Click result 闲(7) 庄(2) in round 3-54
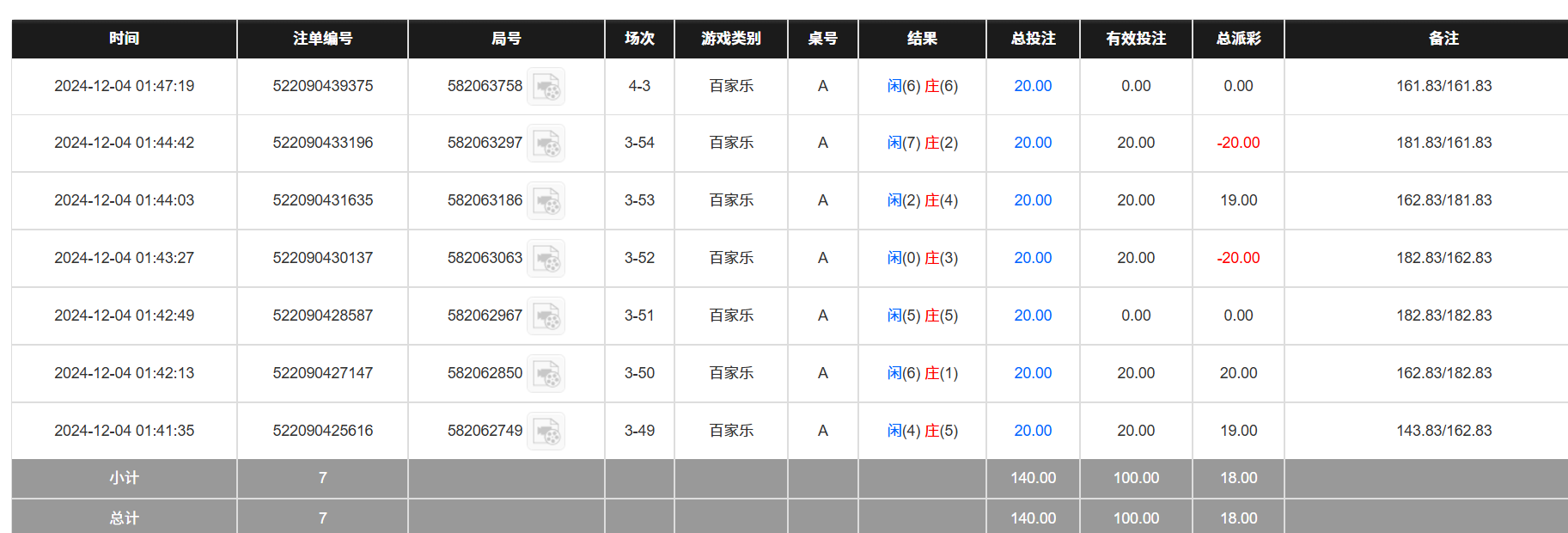The height and width of the screenshot is (533, 1568). tap(922, 143)
